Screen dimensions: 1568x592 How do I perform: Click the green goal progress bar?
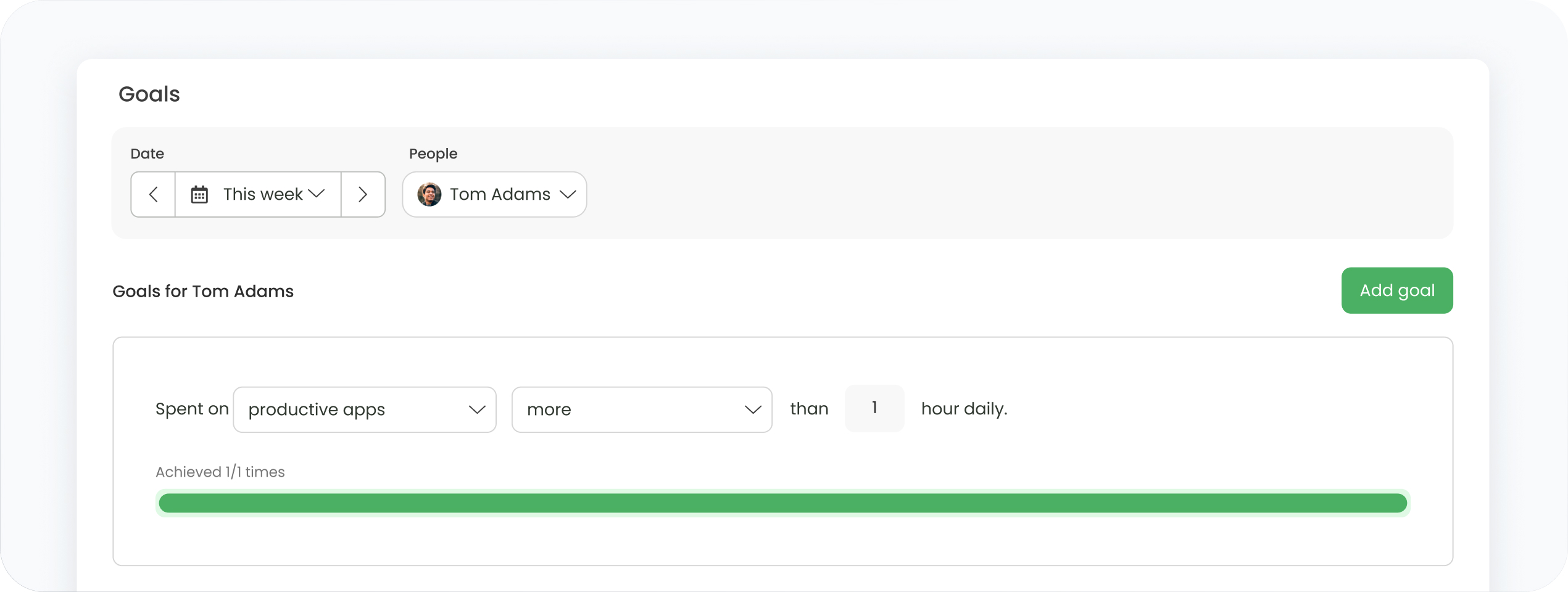tap(782, 503)
